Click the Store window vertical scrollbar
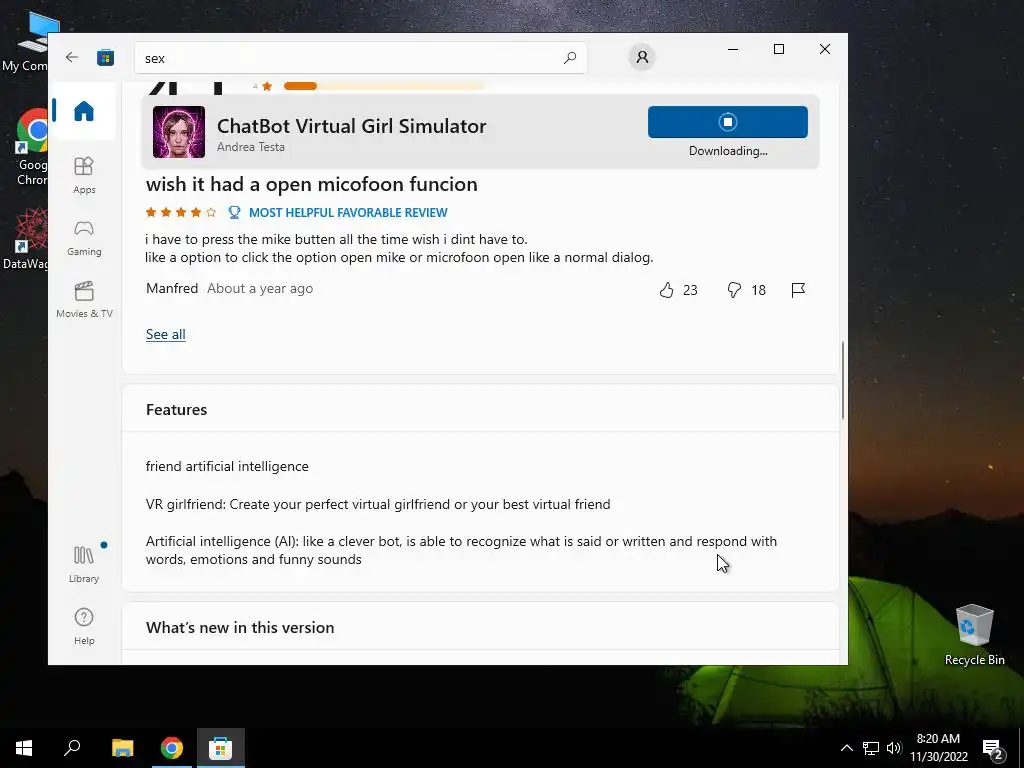Screen dimensions: 1024x768 [x=843, y=379]
